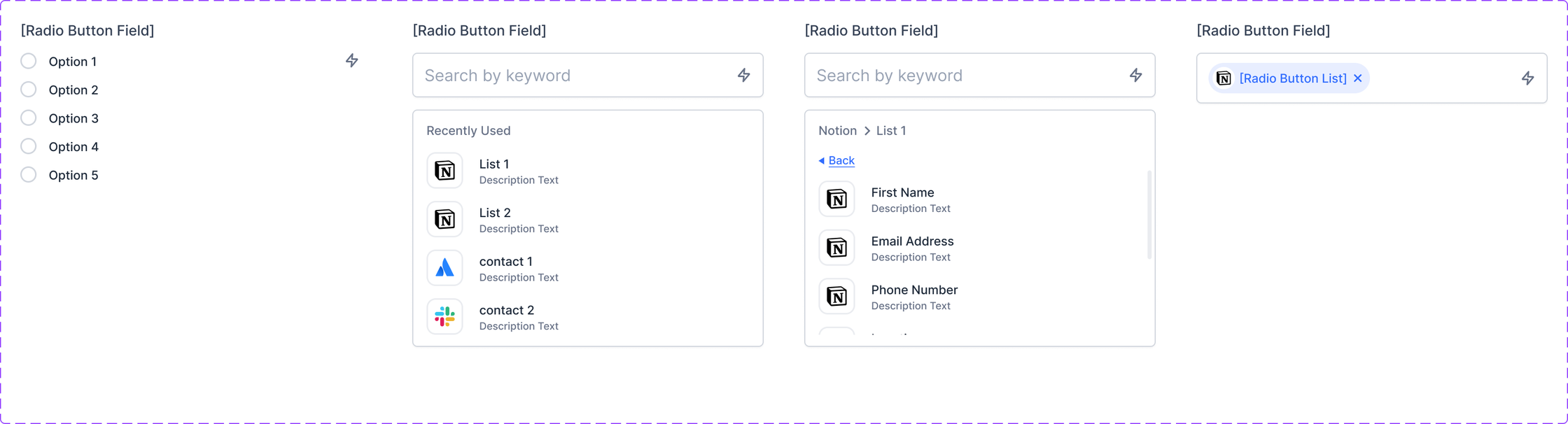Image resolution: width=1568 pixels, height=424 pixels.
Task: Click Description Text under Email Address
Action: tap(911, 257)
